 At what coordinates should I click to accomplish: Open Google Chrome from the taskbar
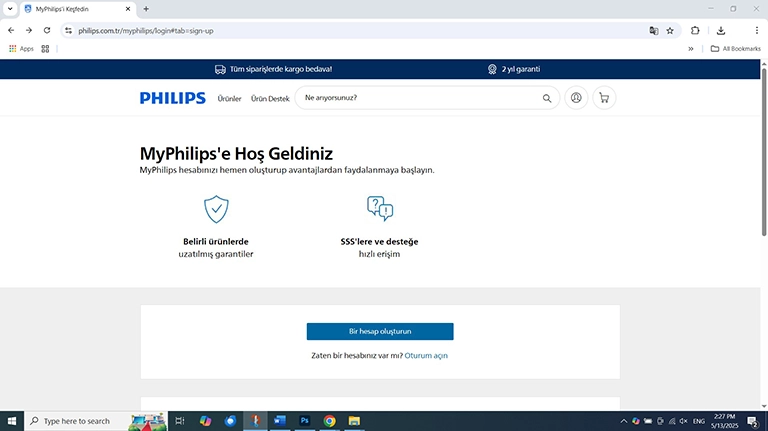click(x=330, y=421)
